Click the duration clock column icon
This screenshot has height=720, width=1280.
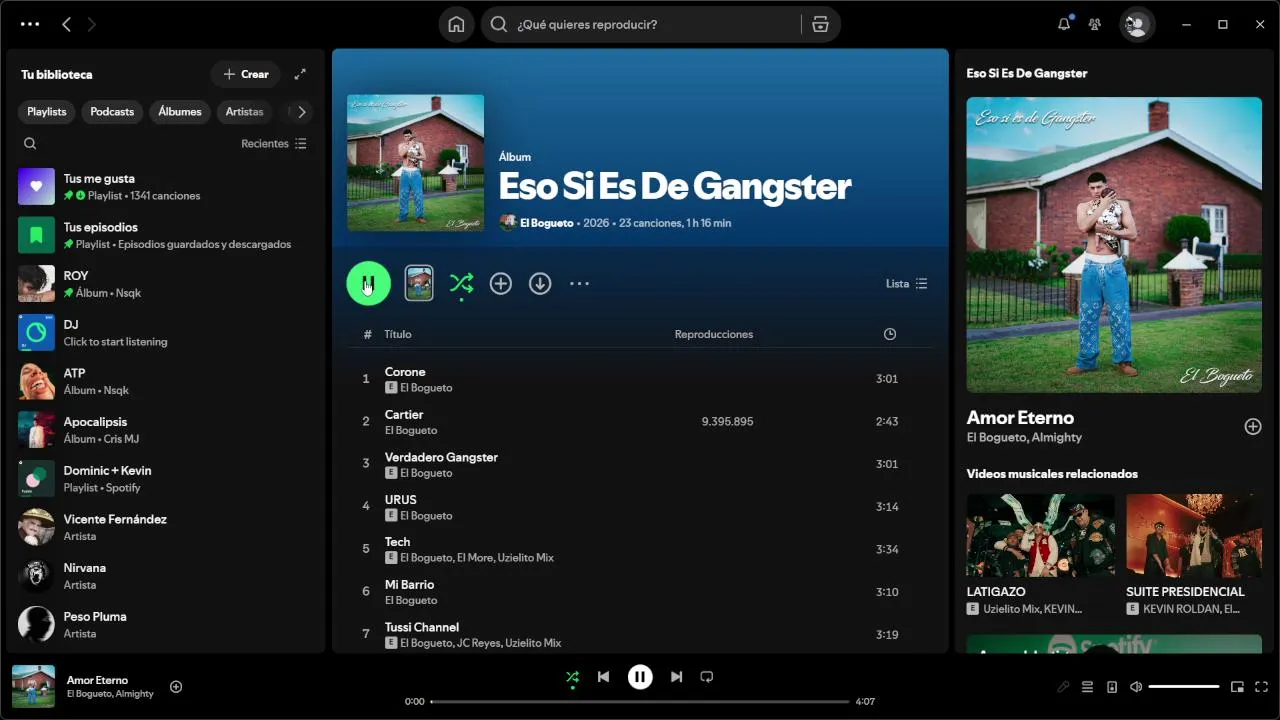tap(890, 334)
